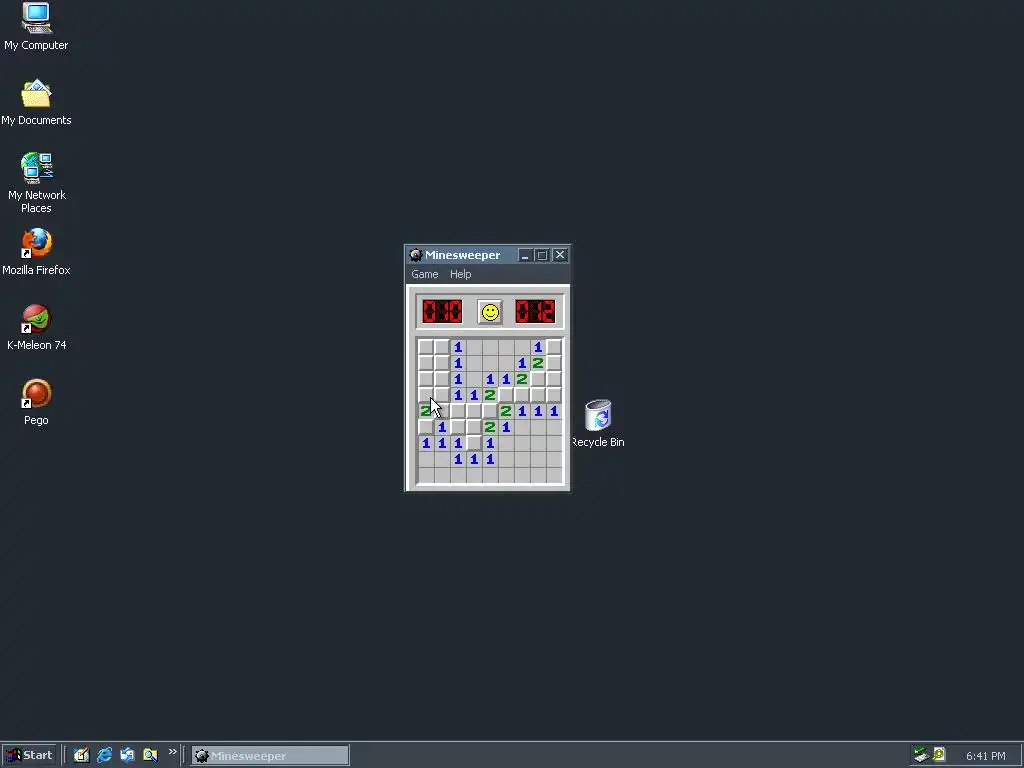Open the Start menu
The width and height of the screenshot is (1024, 768).
tap(29, 756)
